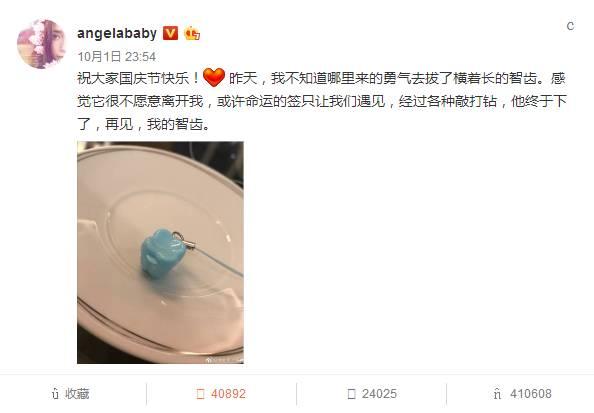Click the membership crown badge icon

click(x=192, y=33)
